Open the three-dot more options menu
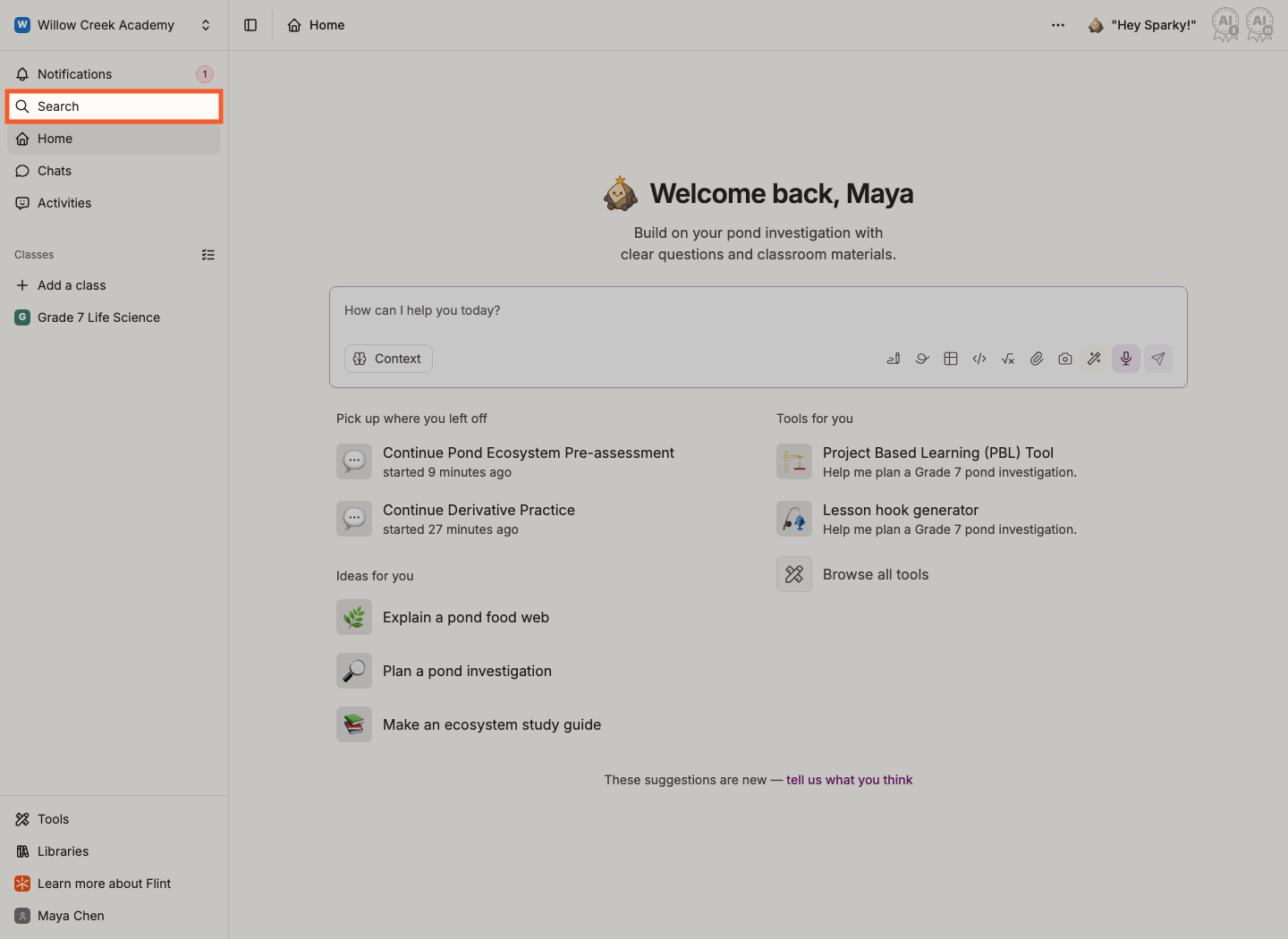Viewport: 1288px width, 939px height. tap(1058, 25)
